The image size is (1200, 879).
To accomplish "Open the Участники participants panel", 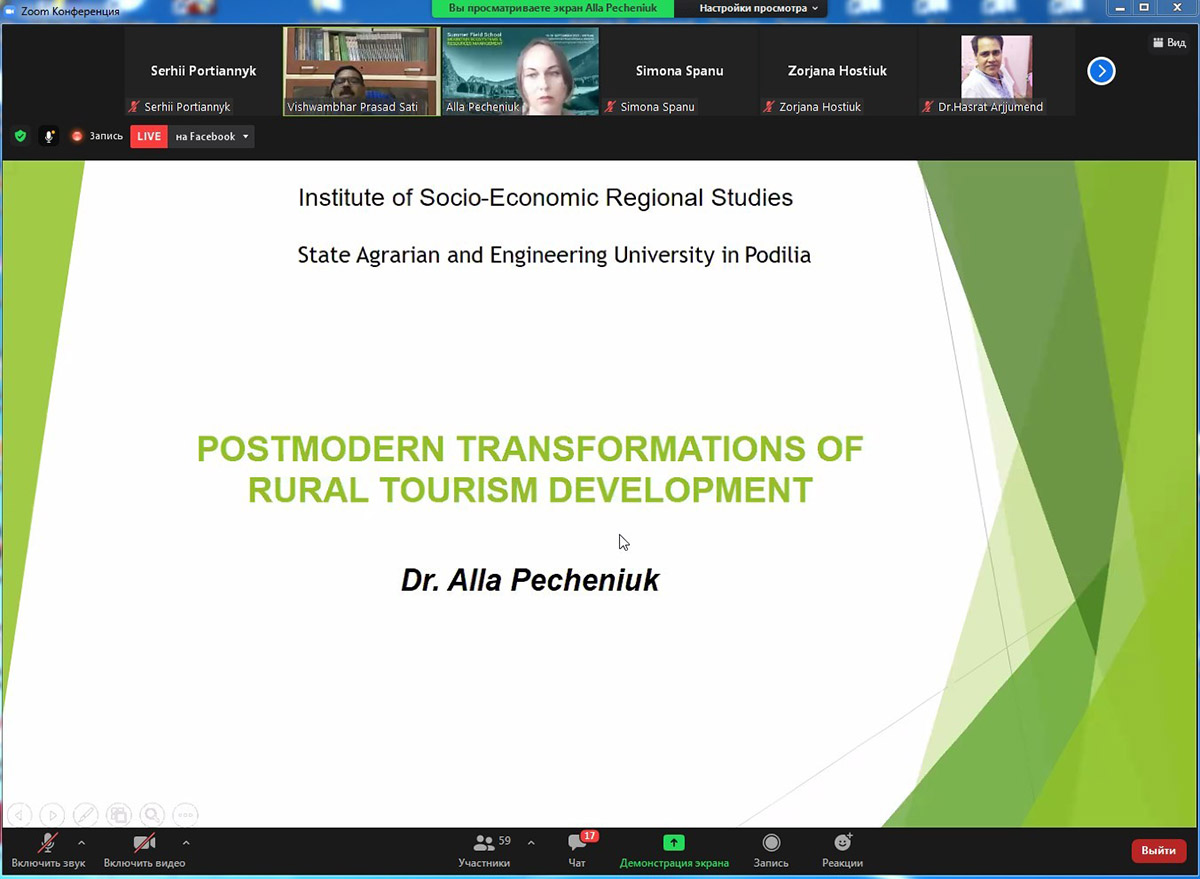I will coord(485,850).
